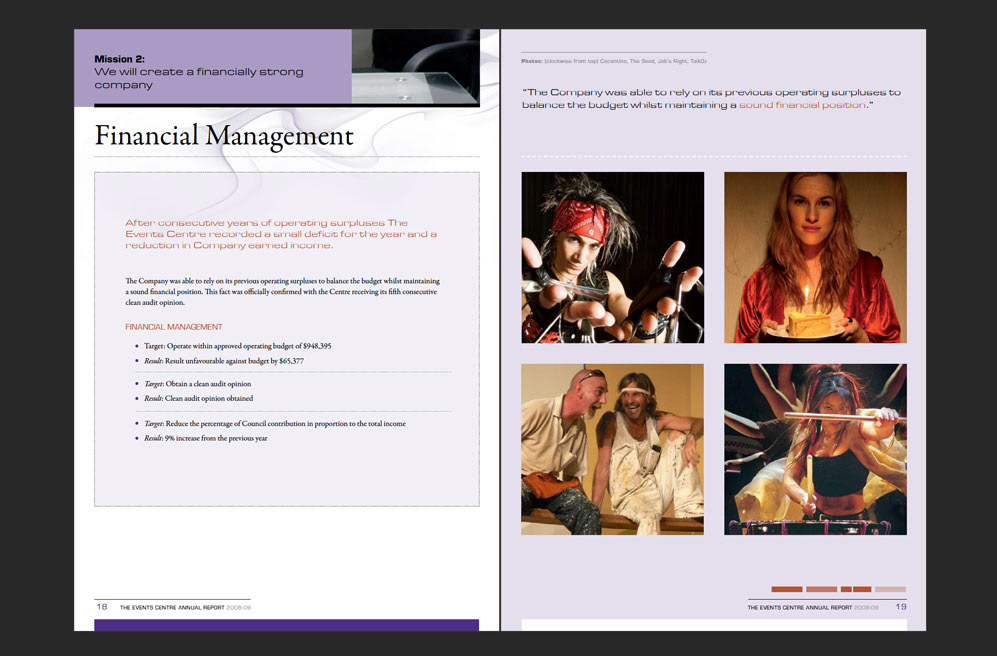Select the woman holding candle cake photo
Image resolution: width=997 pixels, height=656 pixels.
[x=815, y=257]
